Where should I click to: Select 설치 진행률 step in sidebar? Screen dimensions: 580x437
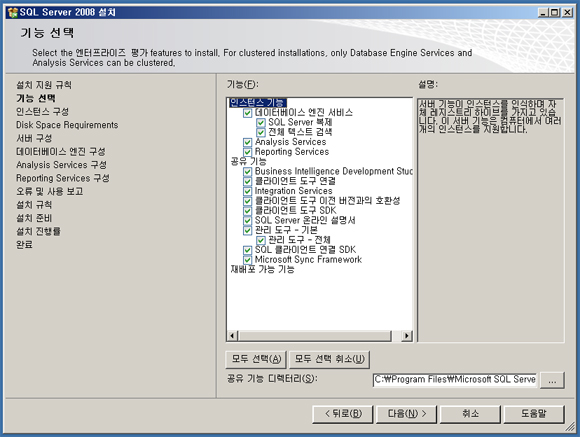(x=38, y=232)
